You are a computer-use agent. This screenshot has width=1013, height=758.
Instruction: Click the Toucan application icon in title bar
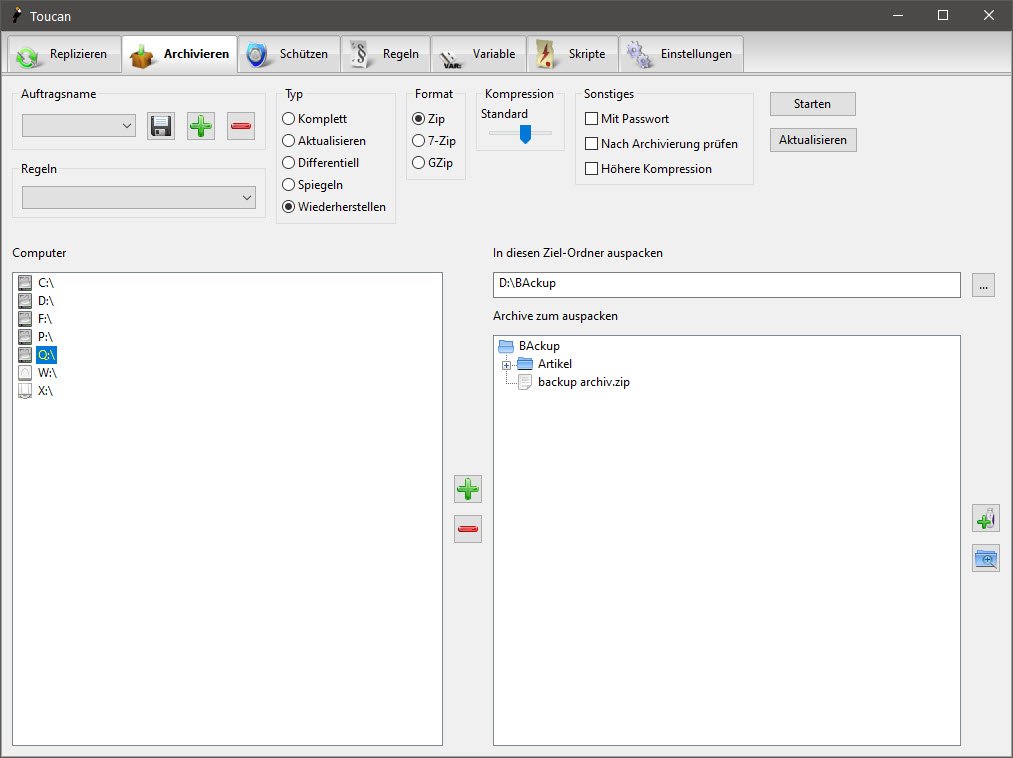[17, 16]
